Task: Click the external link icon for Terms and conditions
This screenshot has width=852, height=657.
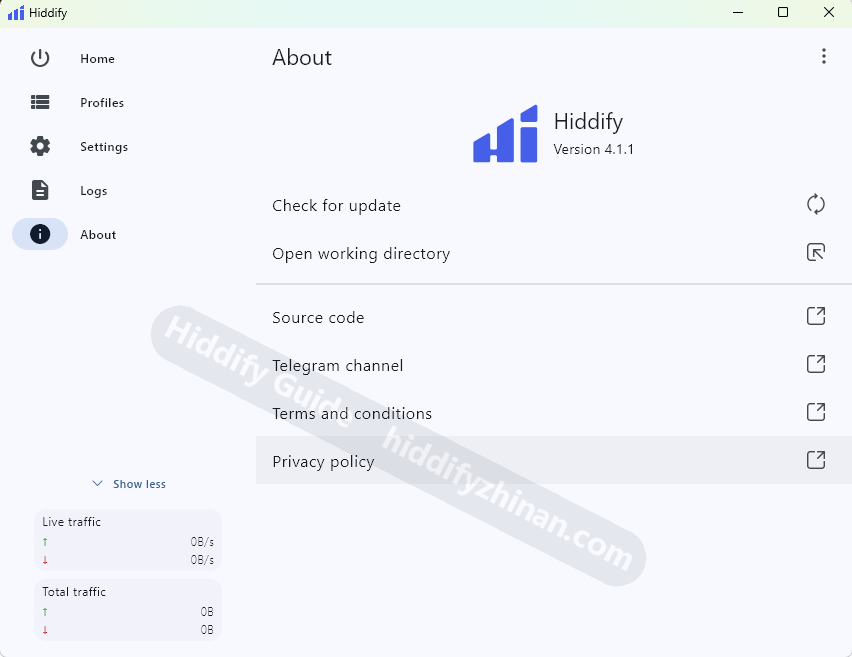Action: 816,412
